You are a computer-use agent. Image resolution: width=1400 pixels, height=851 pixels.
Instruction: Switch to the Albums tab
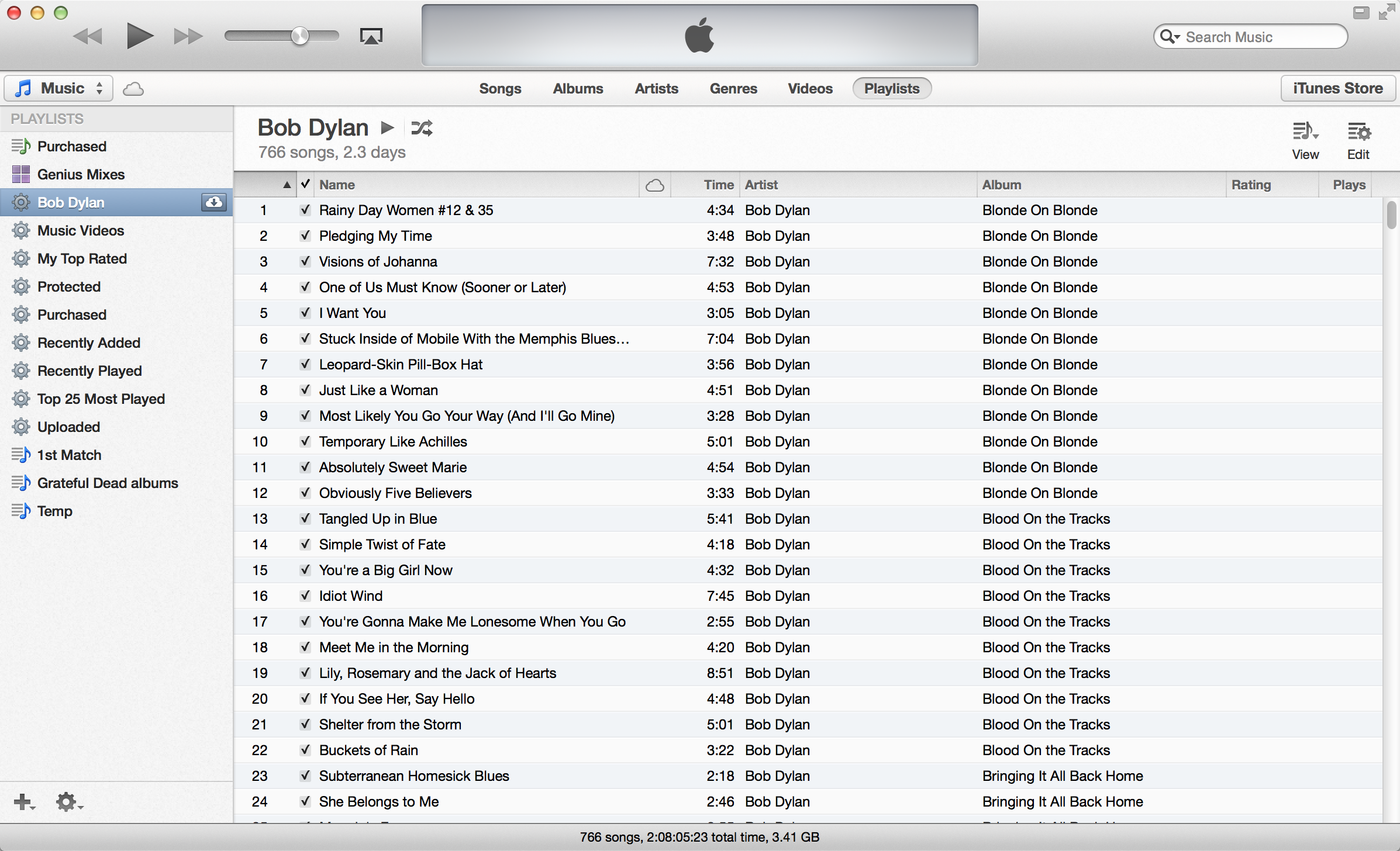tap(578, 88)
